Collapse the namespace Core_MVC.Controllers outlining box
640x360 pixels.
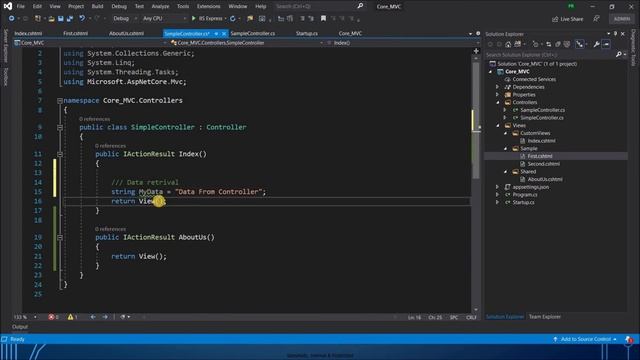coord(60,100)
